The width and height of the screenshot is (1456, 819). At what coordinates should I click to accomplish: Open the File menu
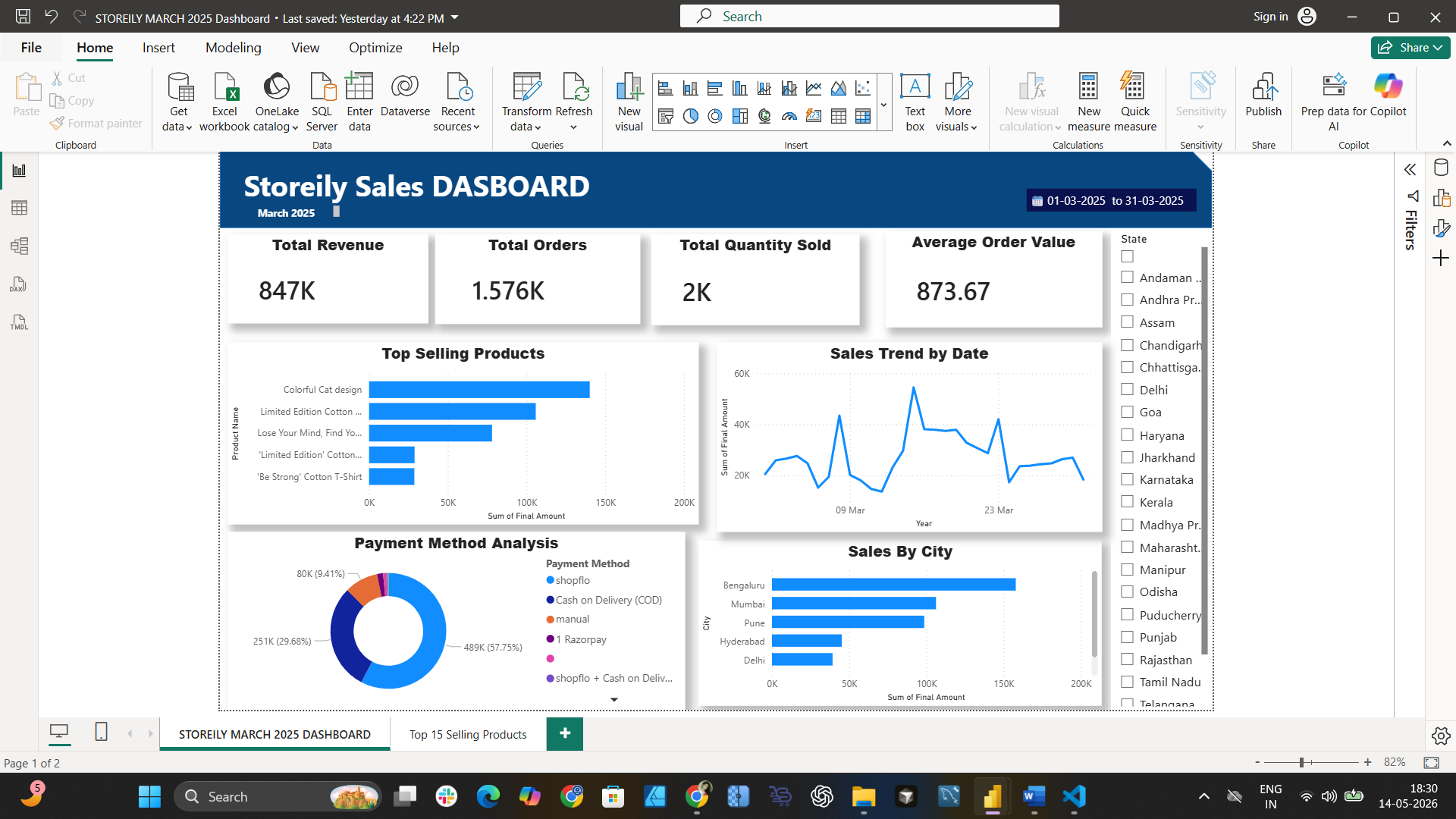pos(31,48)
